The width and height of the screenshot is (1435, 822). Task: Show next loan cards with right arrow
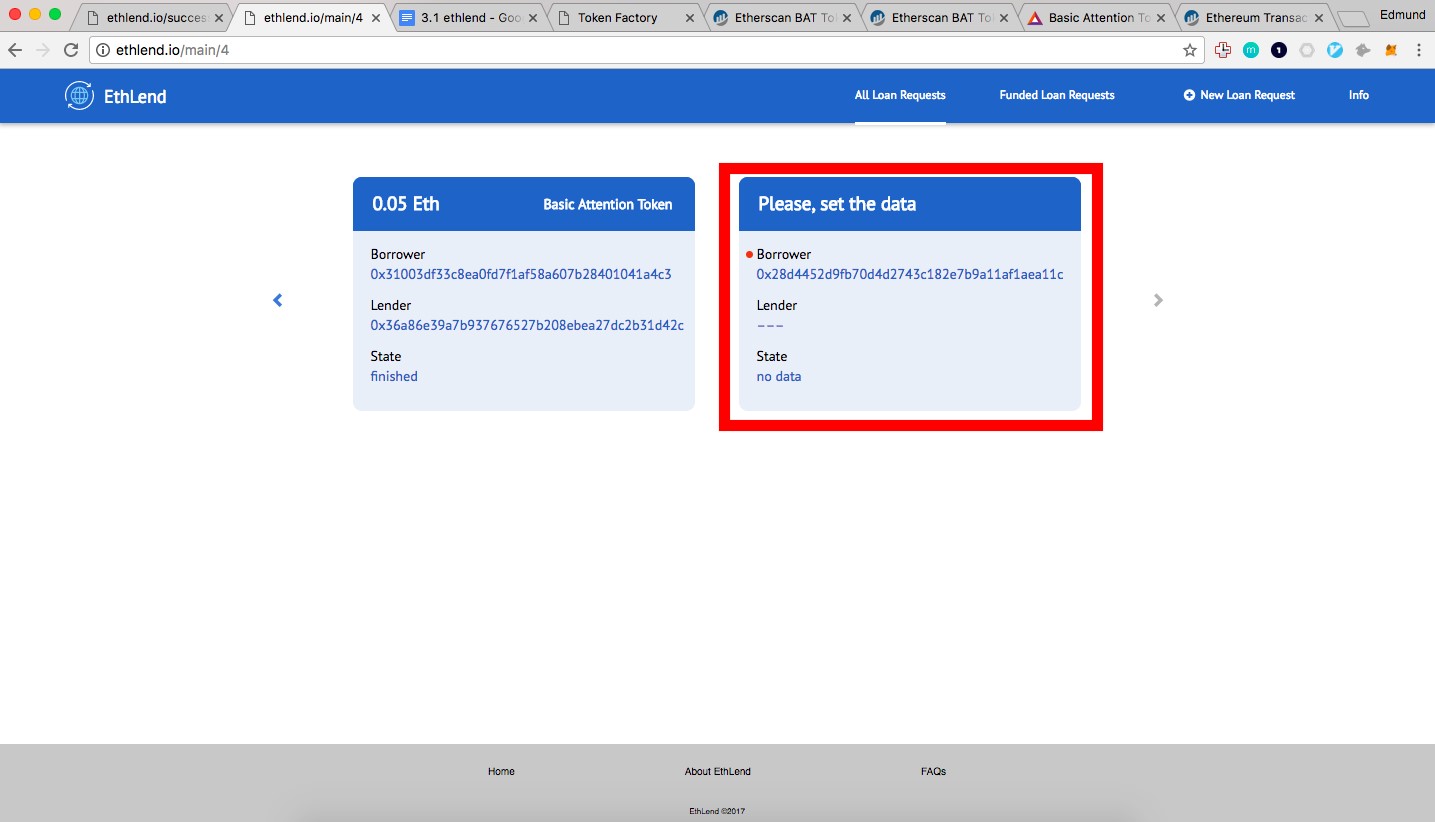click(x=1158, y=300)
